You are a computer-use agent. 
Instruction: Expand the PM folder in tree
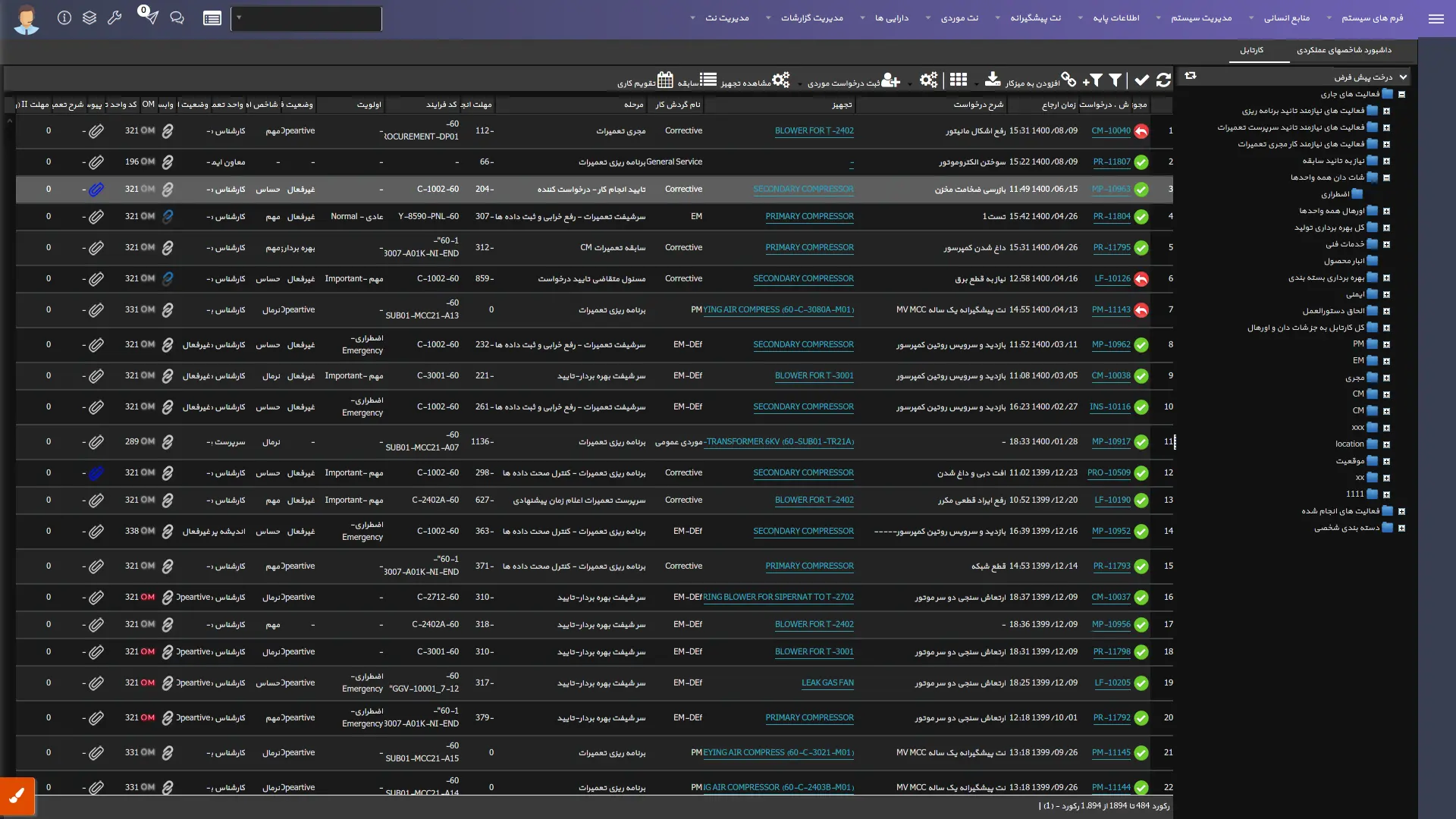click(1386, 344)
